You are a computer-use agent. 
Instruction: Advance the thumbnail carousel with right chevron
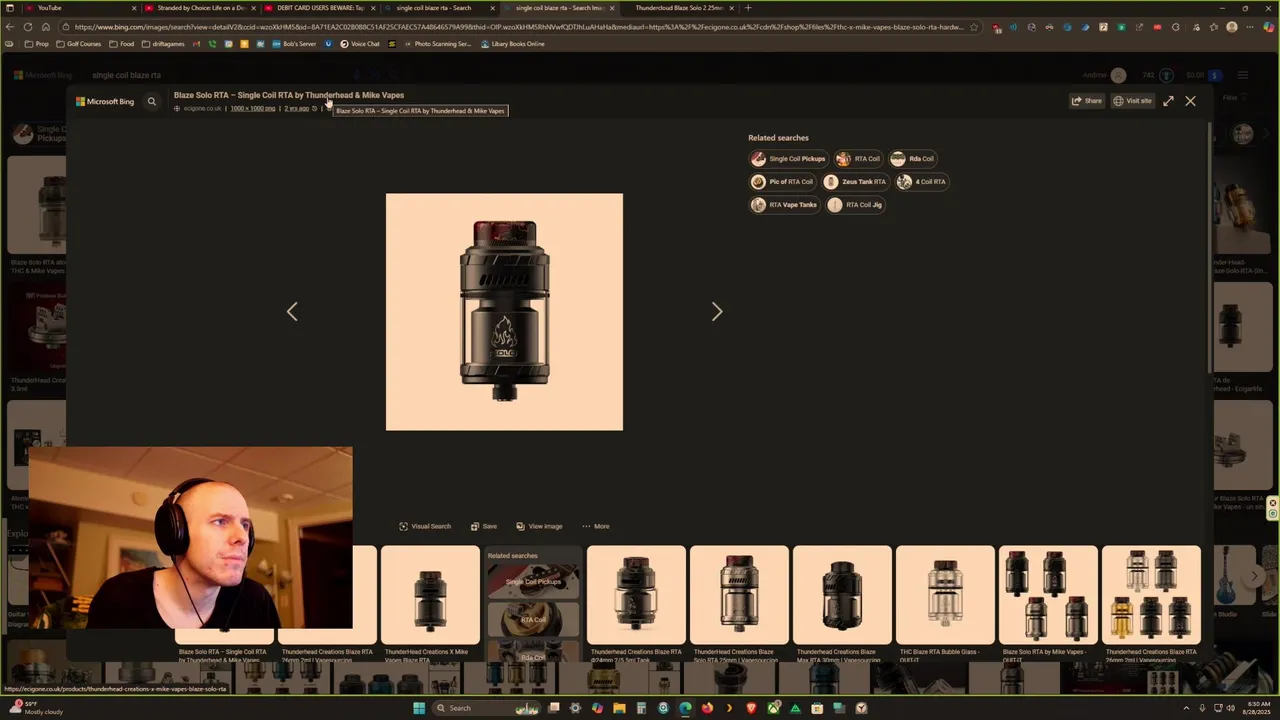tap(1254, 576)
